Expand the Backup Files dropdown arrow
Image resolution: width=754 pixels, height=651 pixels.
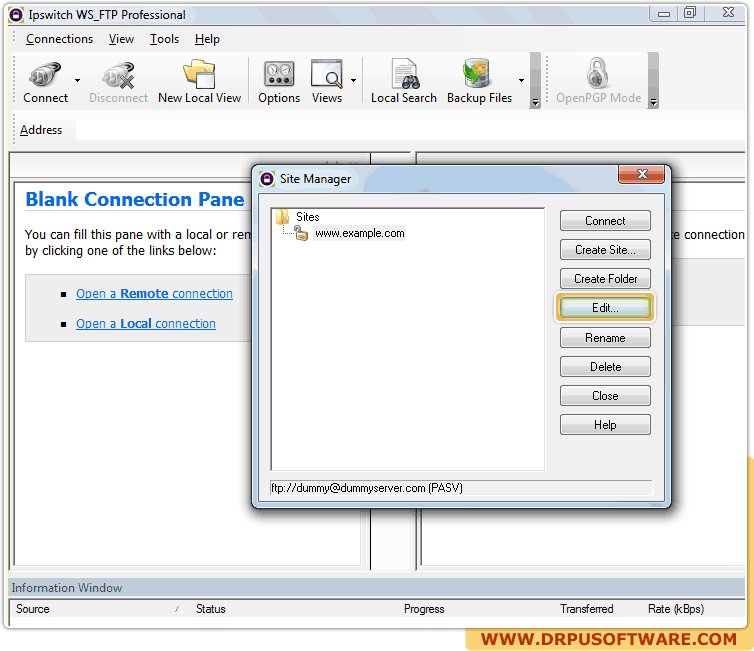tap(521, 81)
